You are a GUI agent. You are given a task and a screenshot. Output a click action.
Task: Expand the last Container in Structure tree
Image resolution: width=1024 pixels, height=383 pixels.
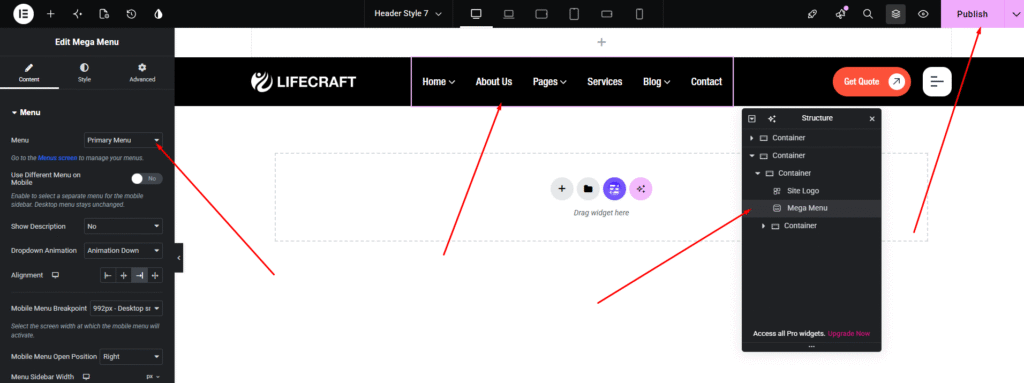point(763,225)
